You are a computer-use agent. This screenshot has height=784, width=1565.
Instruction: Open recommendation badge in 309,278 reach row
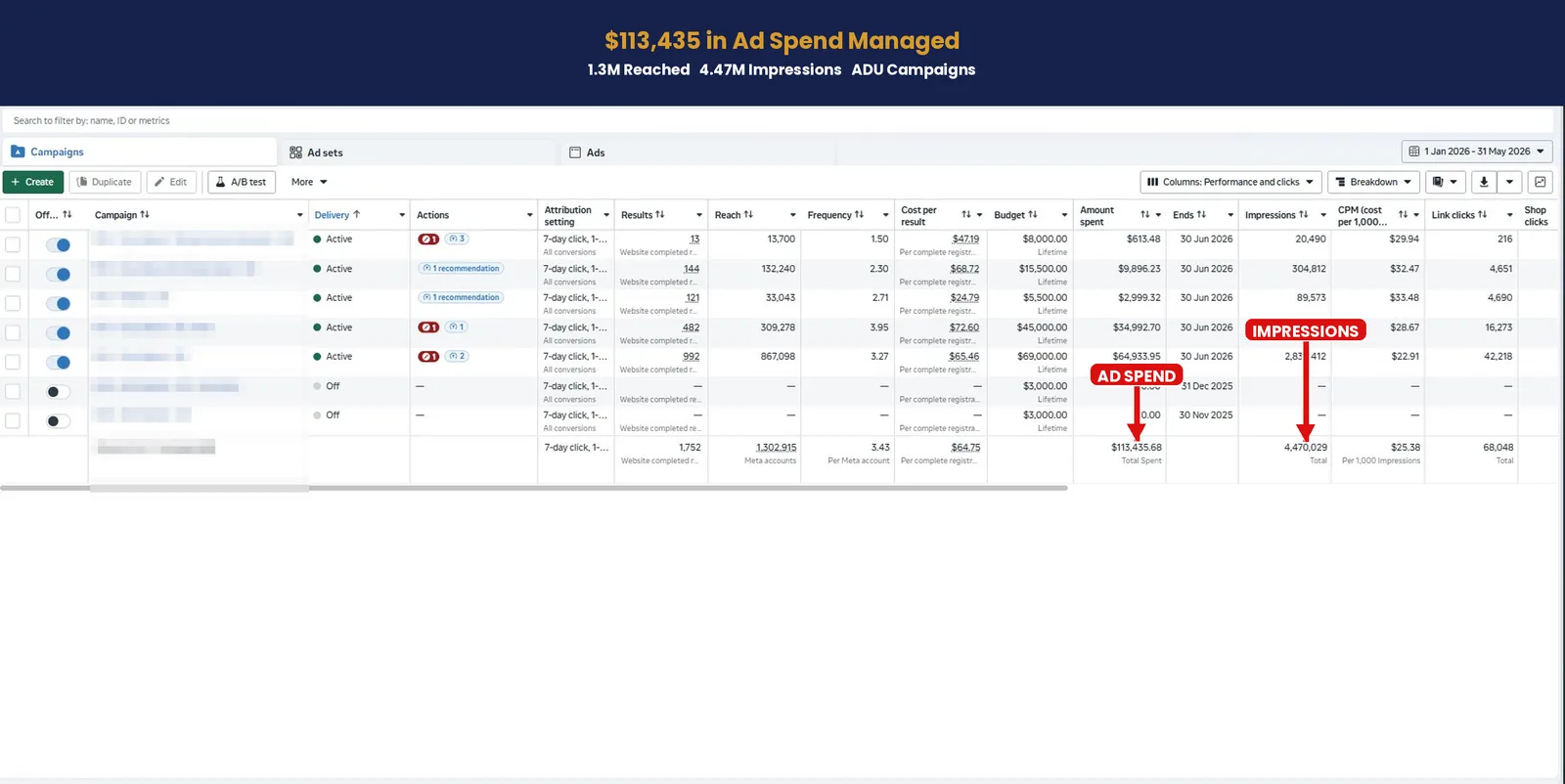pos(457,327)
